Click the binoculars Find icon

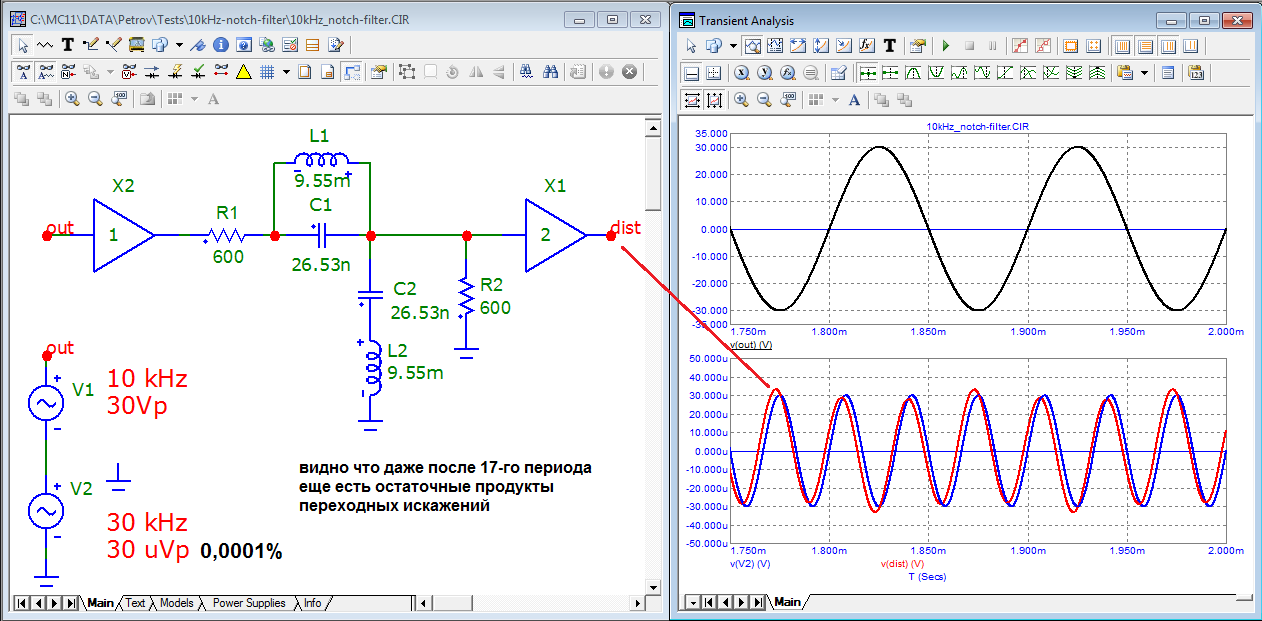[x=549, y=72]
